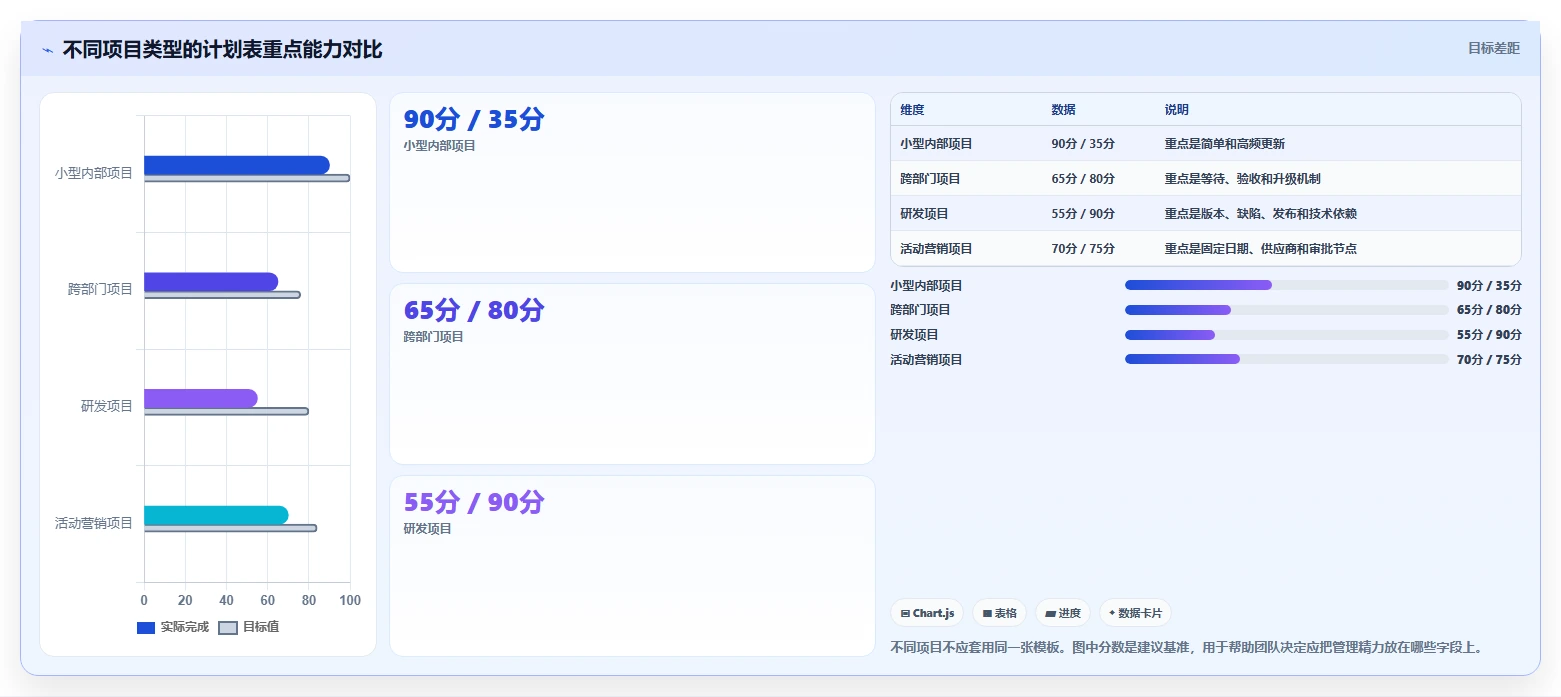Screen dimensions: 1561x697
Task: Select the 进度 chip
Action: point(1063,613)
